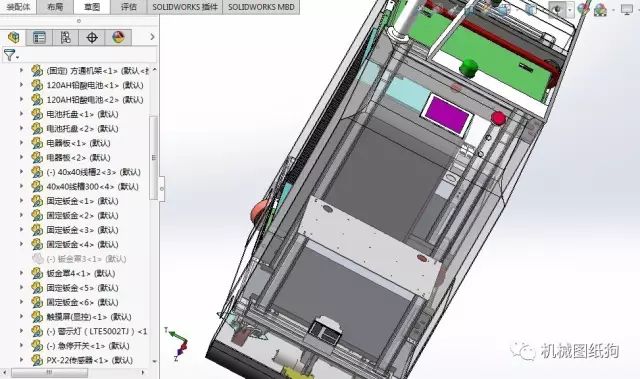The image size is (640, 379).
Task: Switch to the PropertyManager panel icon
Action: [39, 38]
